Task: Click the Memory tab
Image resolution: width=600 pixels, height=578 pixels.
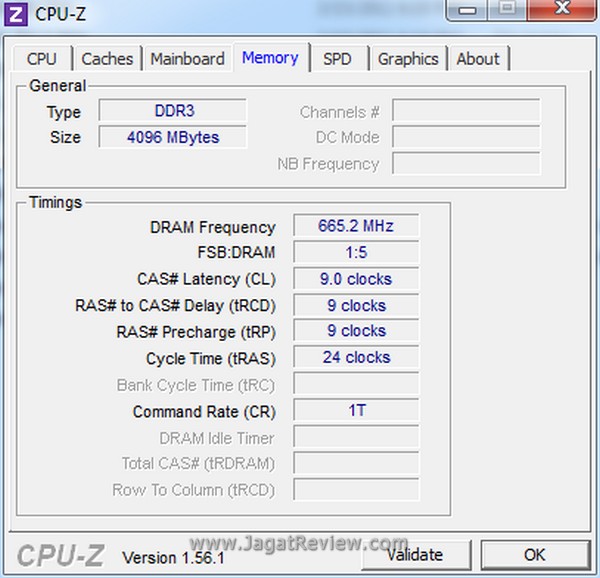Action: coord(271,57)
